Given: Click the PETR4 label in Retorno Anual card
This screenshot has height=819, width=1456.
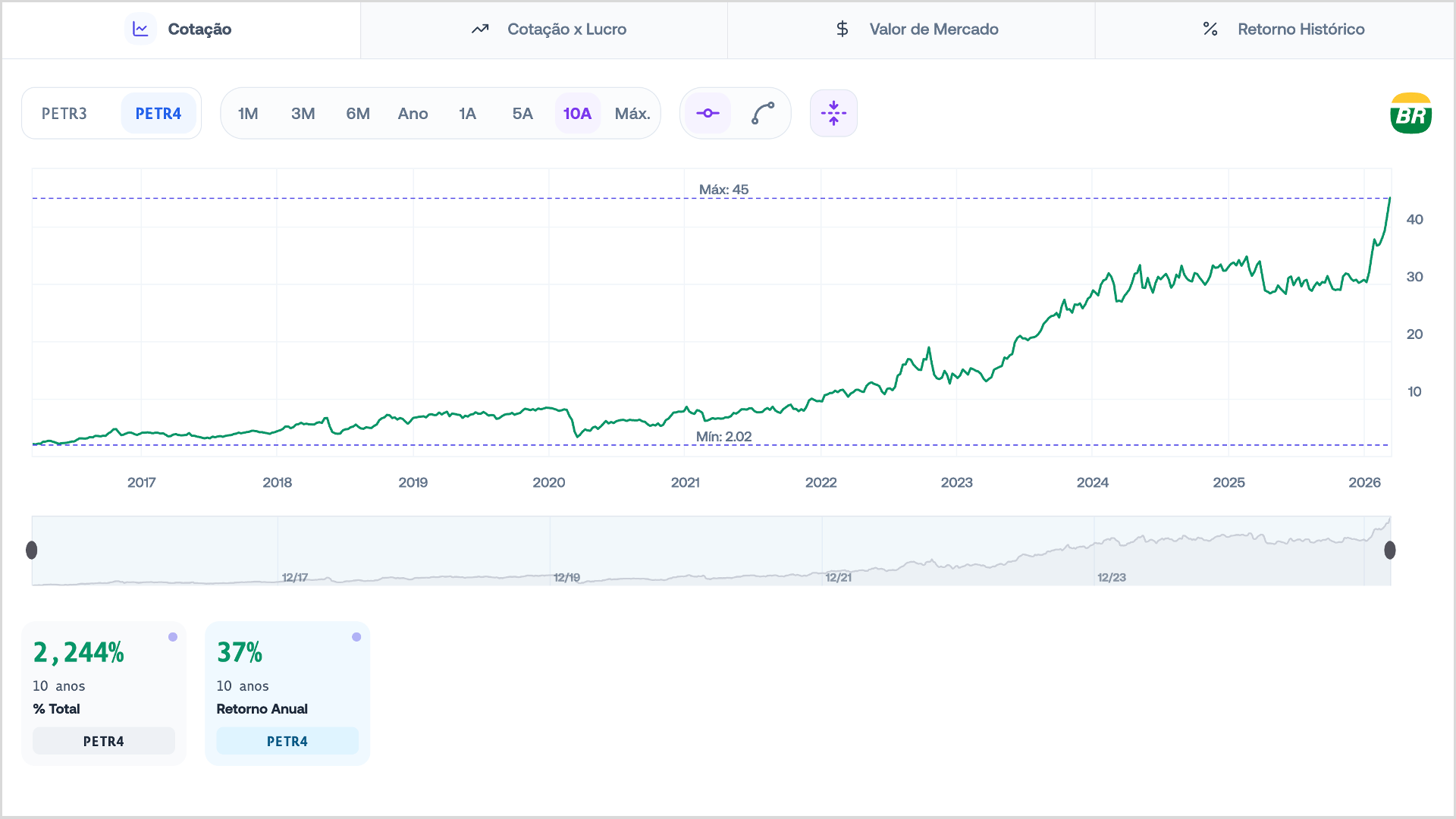Looking at the screenshot, I should pos(287,741).
